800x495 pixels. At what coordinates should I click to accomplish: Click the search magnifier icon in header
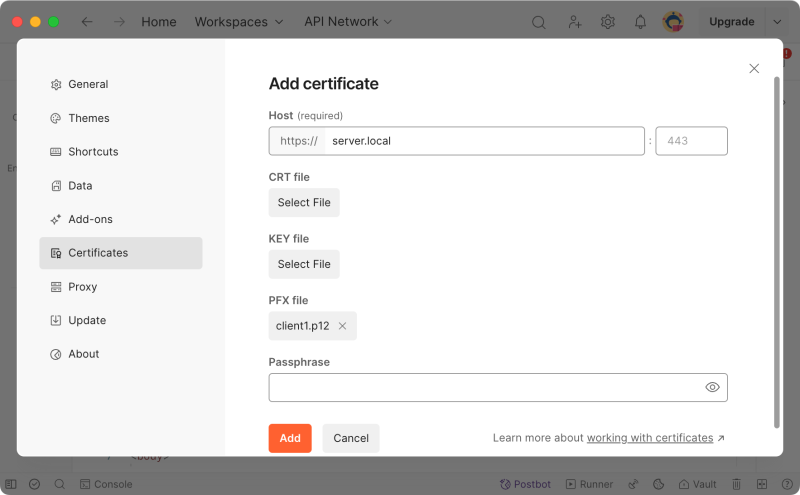tap(538, 22)
